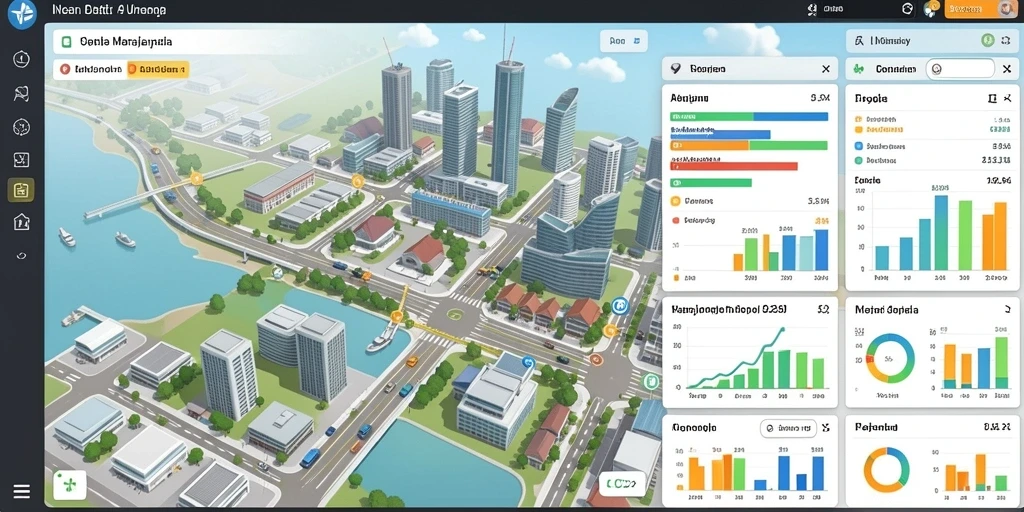Viewport: 1024px width, 512px height.
Task: Select the highlighted yellow sidebar icon
Action: (21, 190)
